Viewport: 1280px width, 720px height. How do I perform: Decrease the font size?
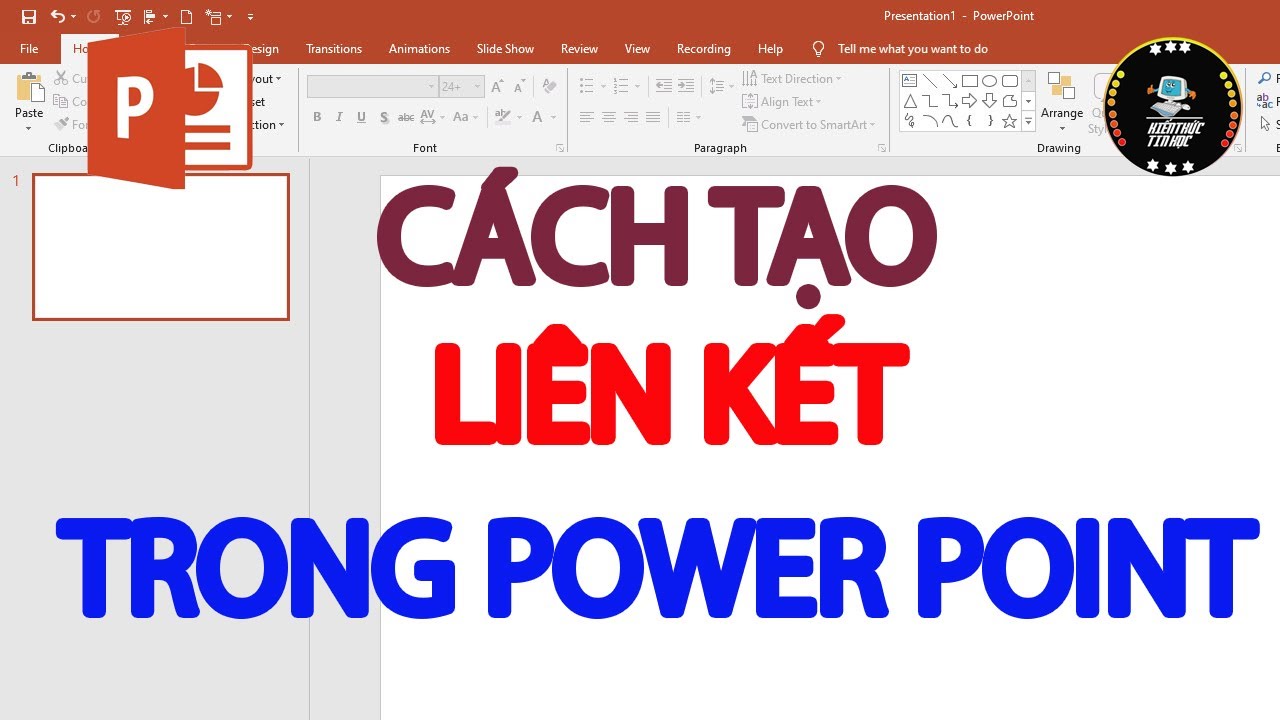coord(521,87)
